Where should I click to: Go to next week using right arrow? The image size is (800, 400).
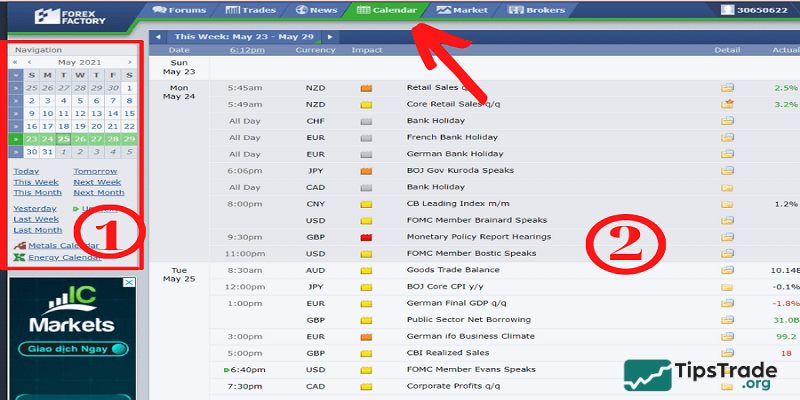point(331,37)
